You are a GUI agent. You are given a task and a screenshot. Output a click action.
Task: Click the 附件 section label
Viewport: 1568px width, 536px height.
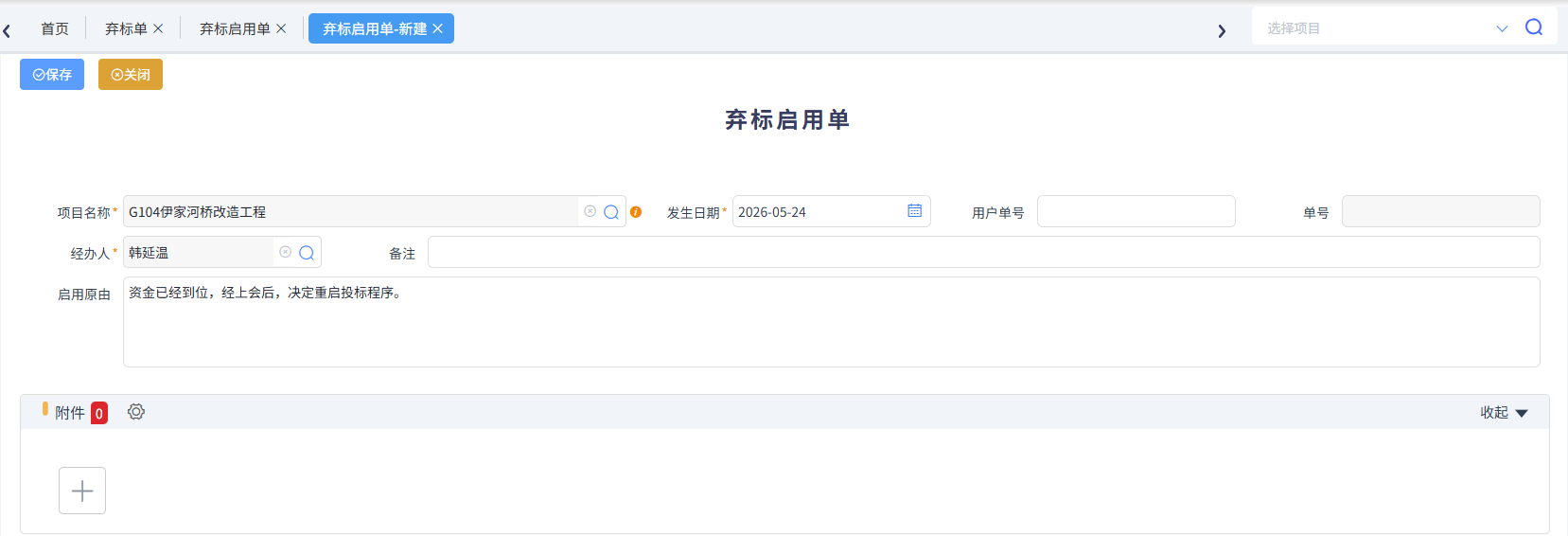[70, 413]
